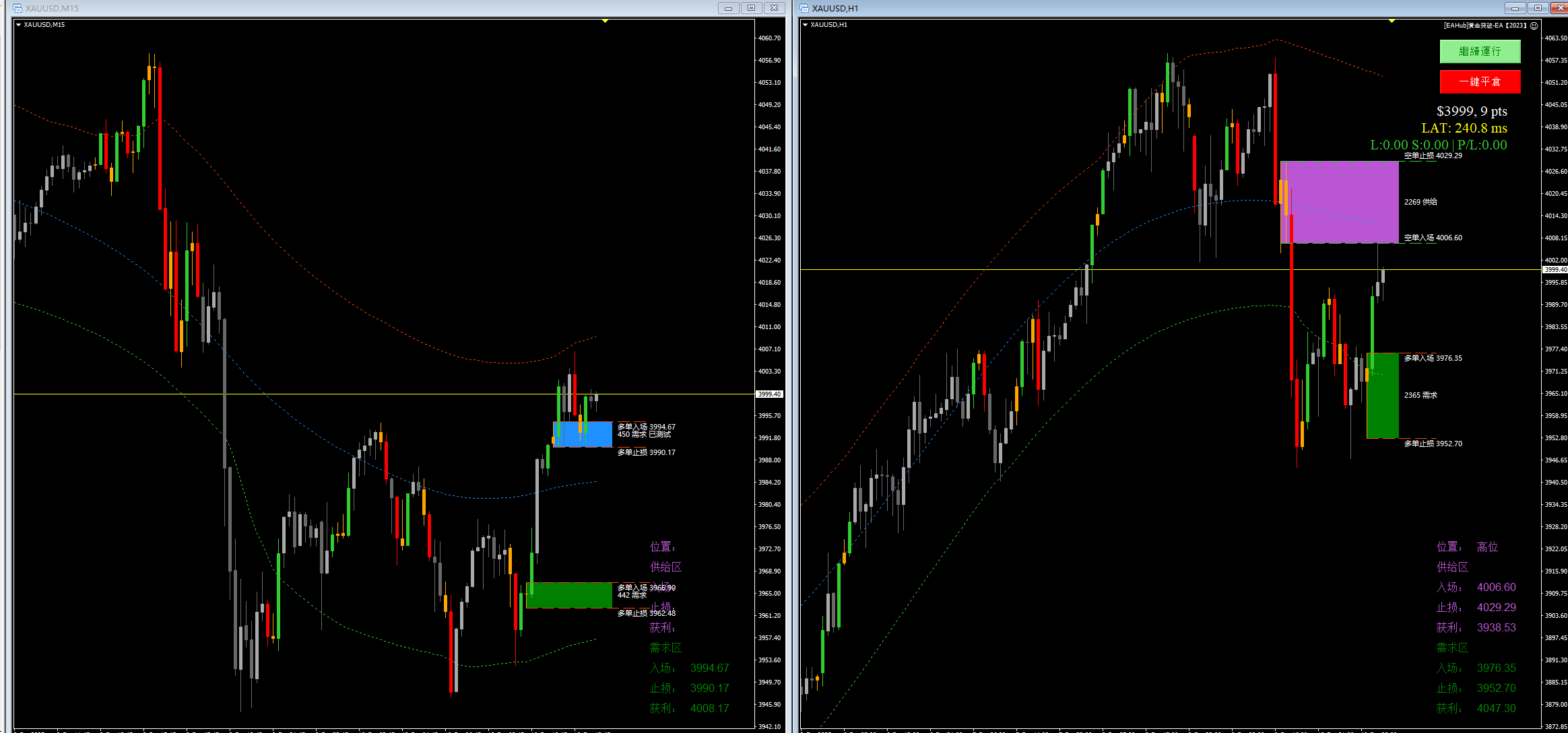Image resolution: width=1568 pixels, height=733 pixels.
Task: Maximize the XAUUSD,H1 chart window
Action: click(x=1538, y=8)
